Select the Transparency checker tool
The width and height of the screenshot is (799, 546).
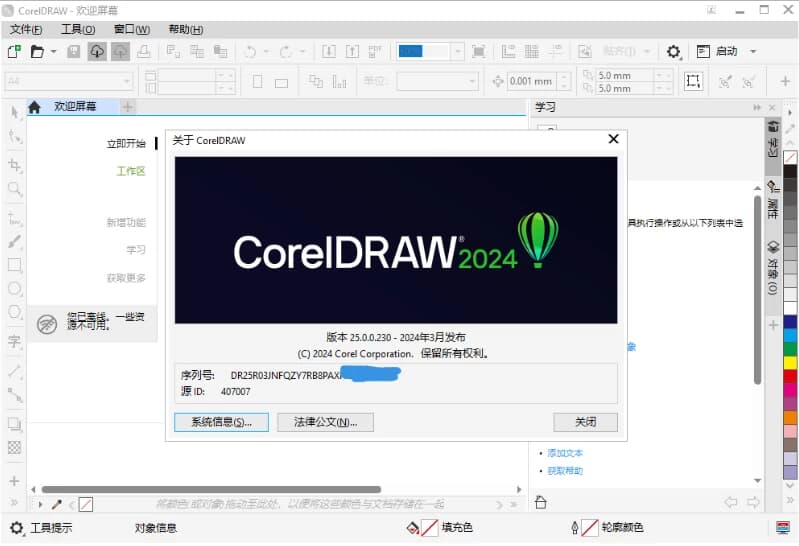point(15,448)
